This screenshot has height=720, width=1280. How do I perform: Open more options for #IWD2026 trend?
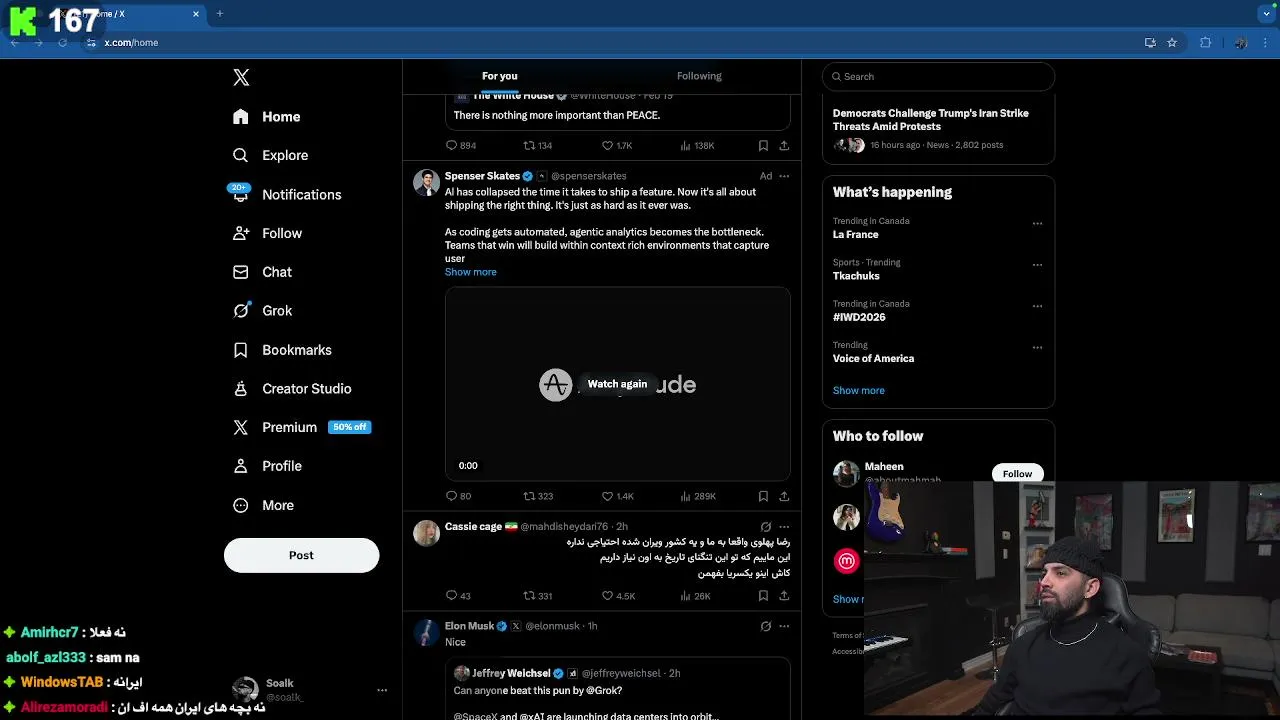1037,306
